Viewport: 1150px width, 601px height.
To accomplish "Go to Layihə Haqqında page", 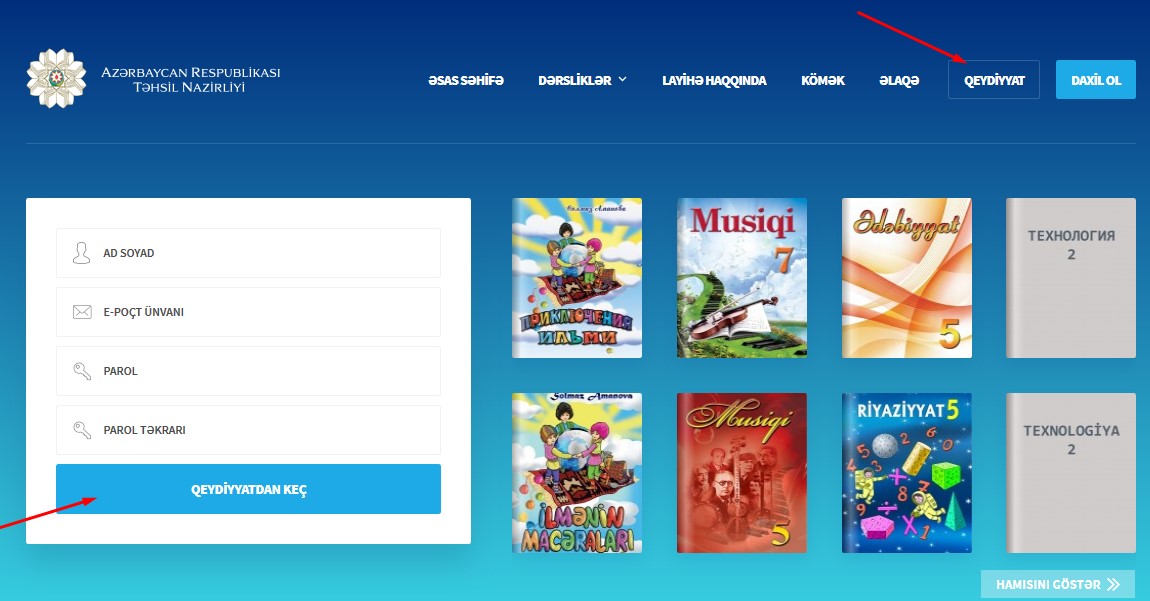I will tap(714, 80).
